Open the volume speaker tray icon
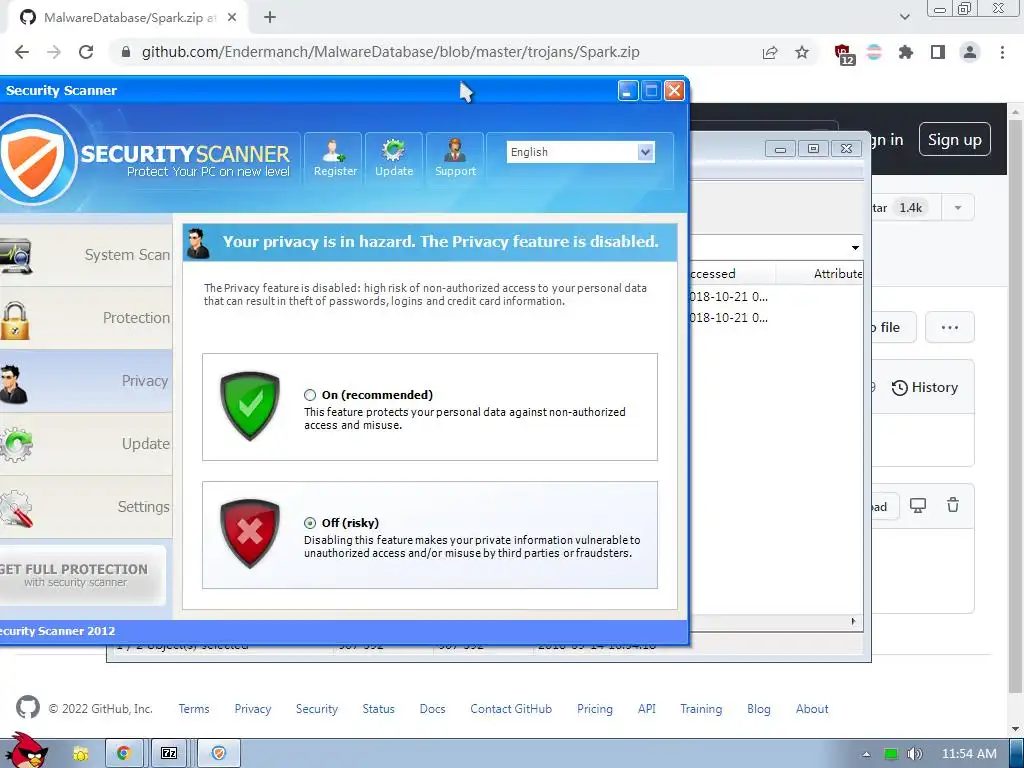The image size is (1024, 768). (914, 754)
